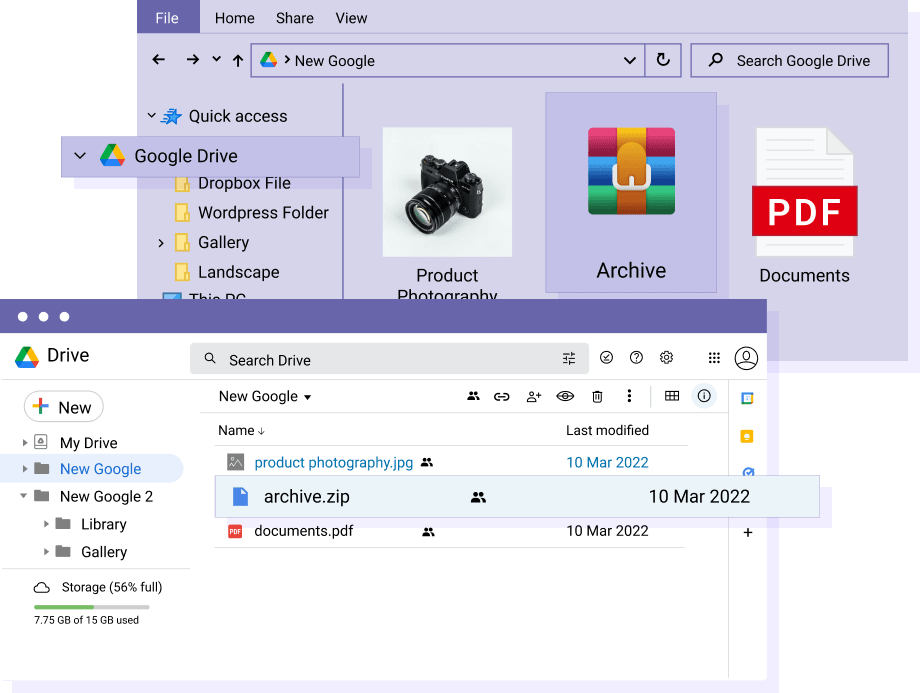Collapse the Google Drive tree node
Viewport: 920px width, 693px height.
[80, 156]
